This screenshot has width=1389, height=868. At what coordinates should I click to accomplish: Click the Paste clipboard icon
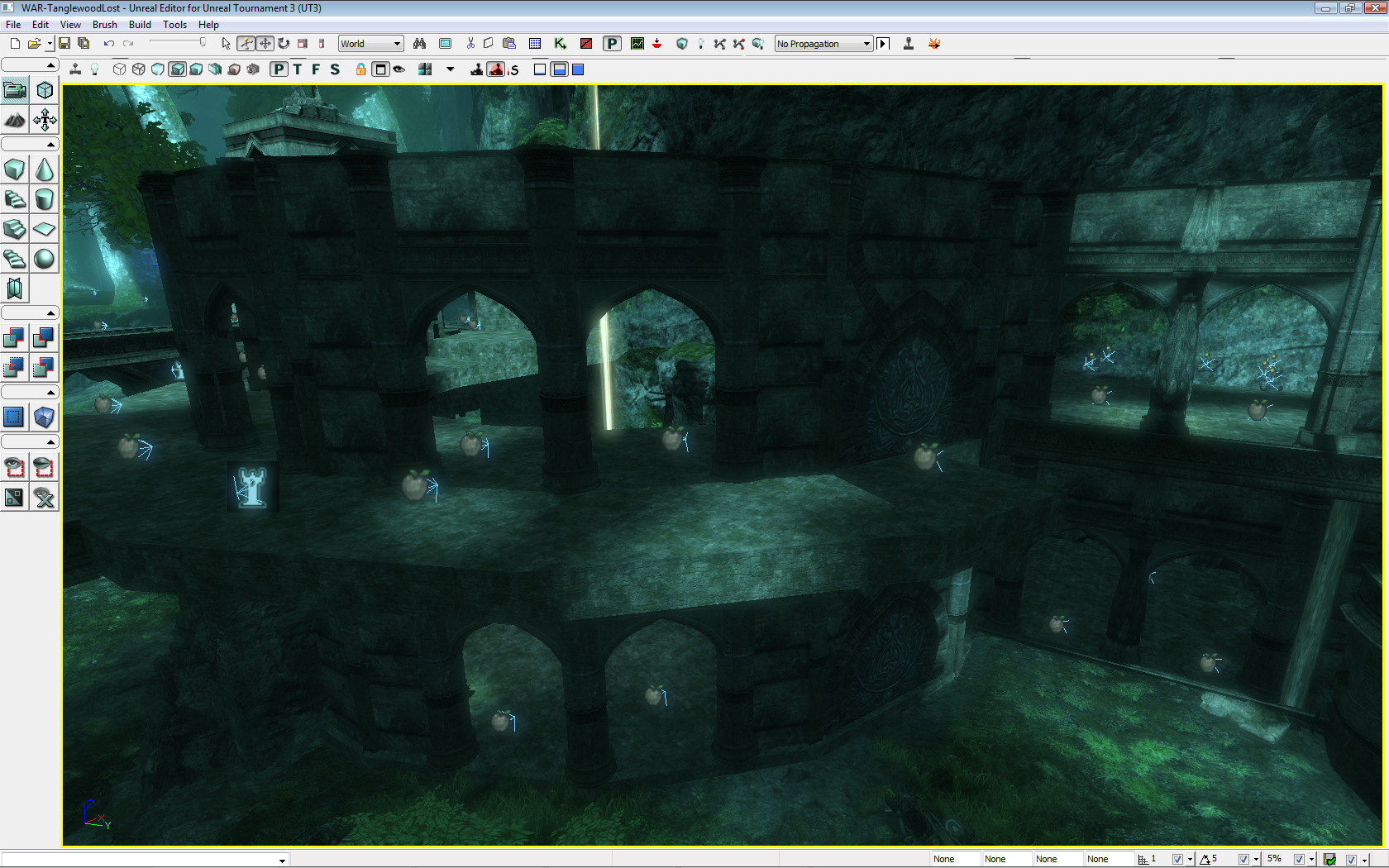(509, 44)
